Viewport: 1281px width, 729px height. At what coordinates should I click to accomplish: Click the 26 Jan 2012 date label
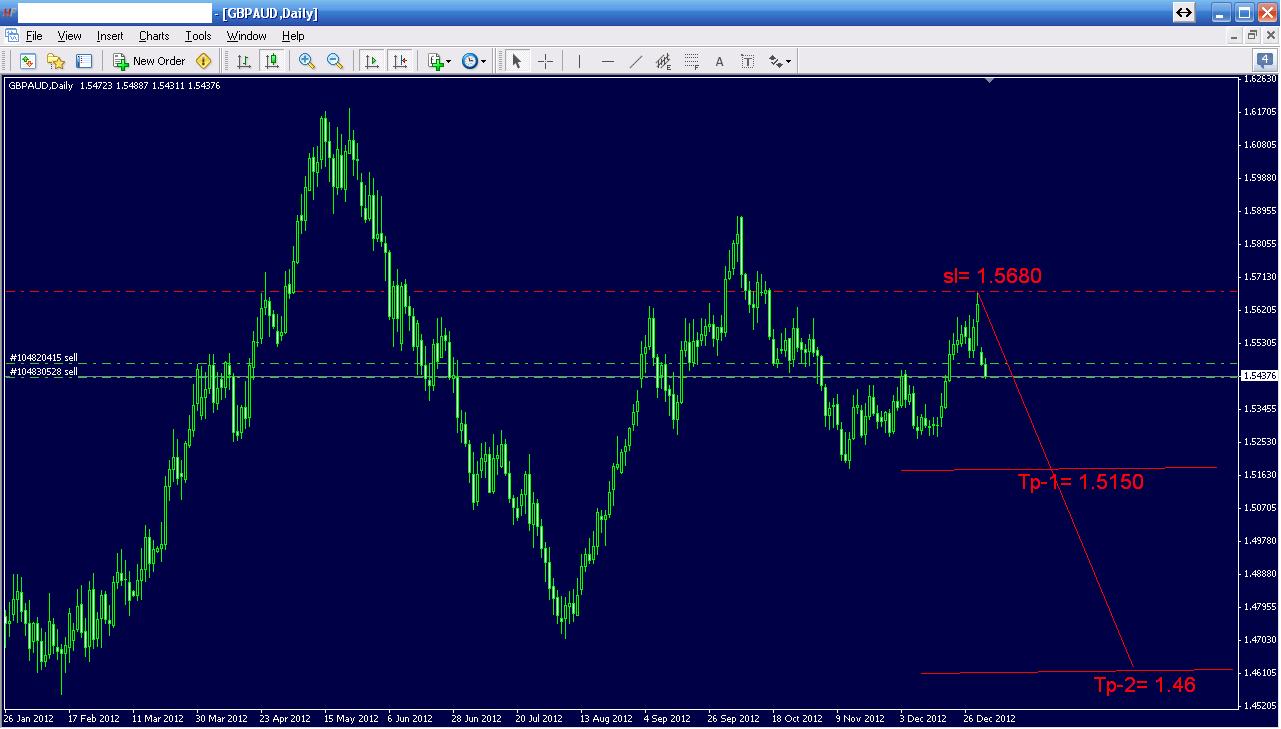(30, 718)
